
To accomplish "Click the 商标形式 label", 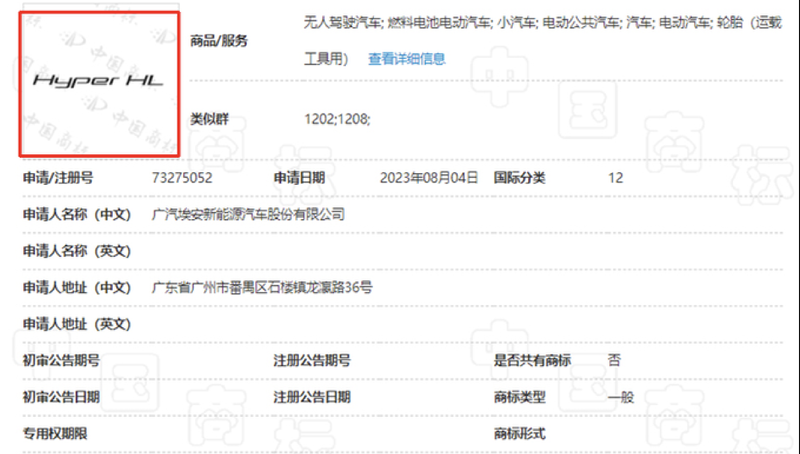I will pos(519,434).
